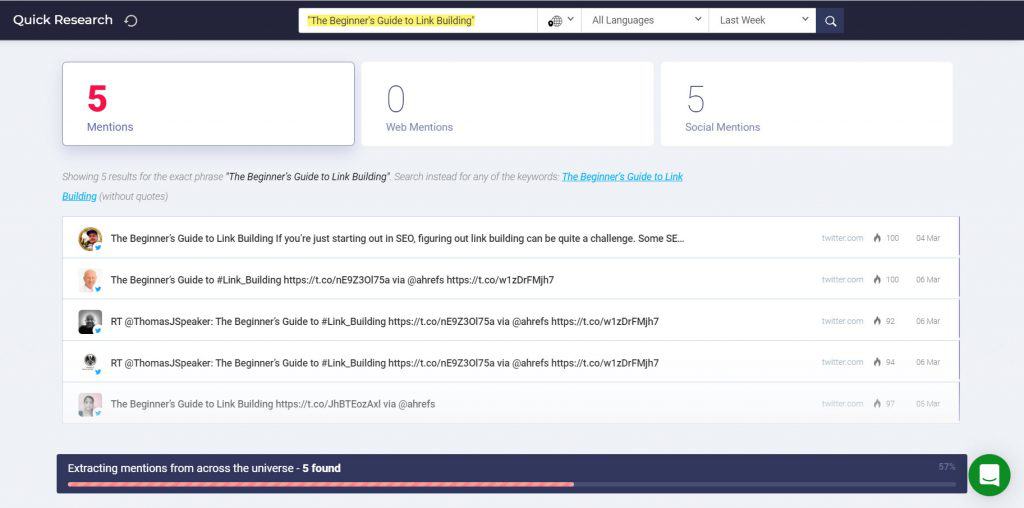This screenshot has width=1024, height=508.
Task: Click the magnifying glass search button
Action: tap(830, 21)
